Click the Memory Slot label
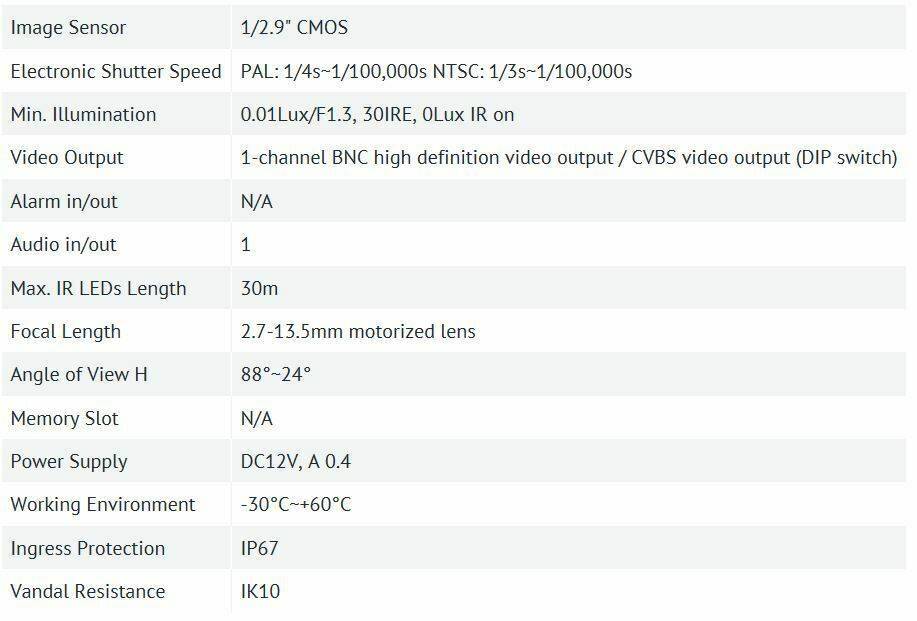The height and width of the screenshot is (621, 917). 65,419
